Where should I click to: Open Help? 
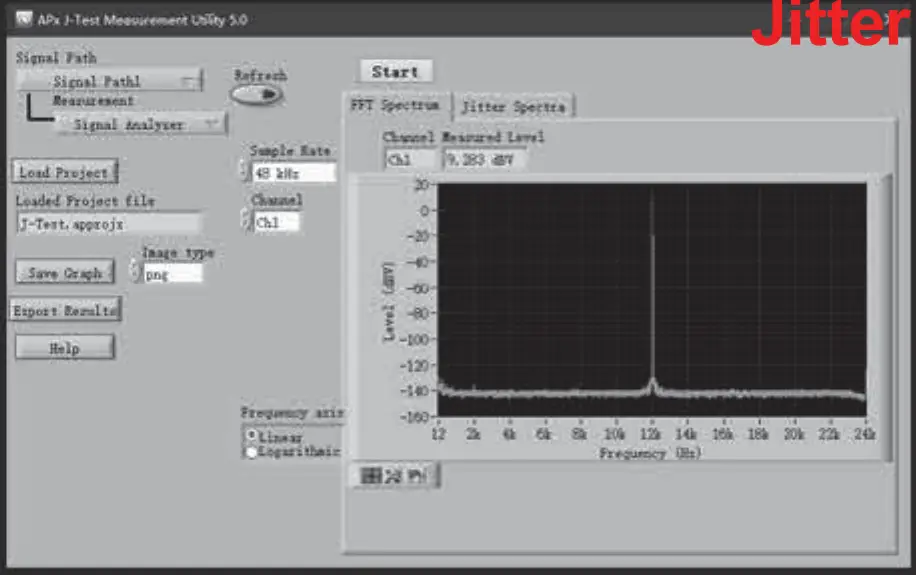(x=65, y=348)
